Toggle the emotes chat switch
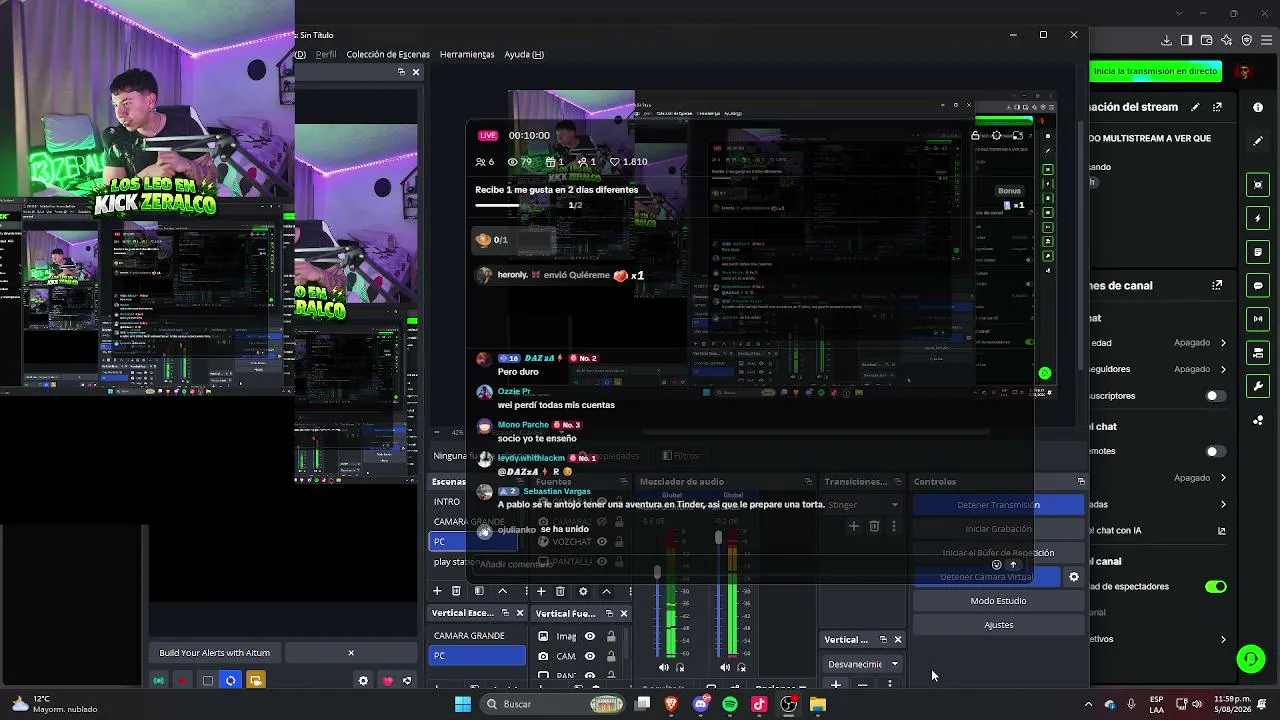 click(x=1215, y=451)
